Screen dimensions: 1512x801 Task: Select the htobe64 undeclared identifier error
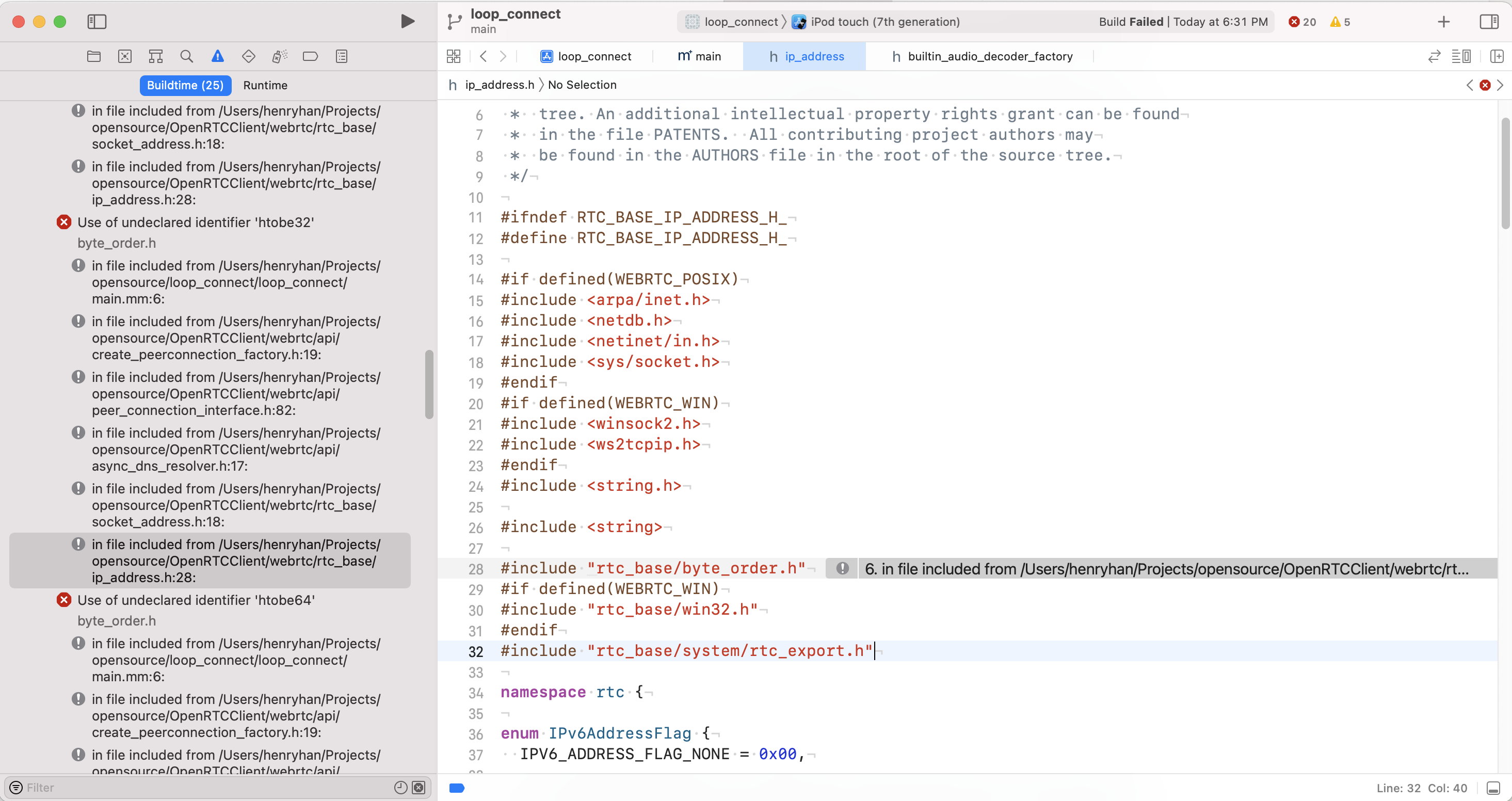(x=196, y=600)
